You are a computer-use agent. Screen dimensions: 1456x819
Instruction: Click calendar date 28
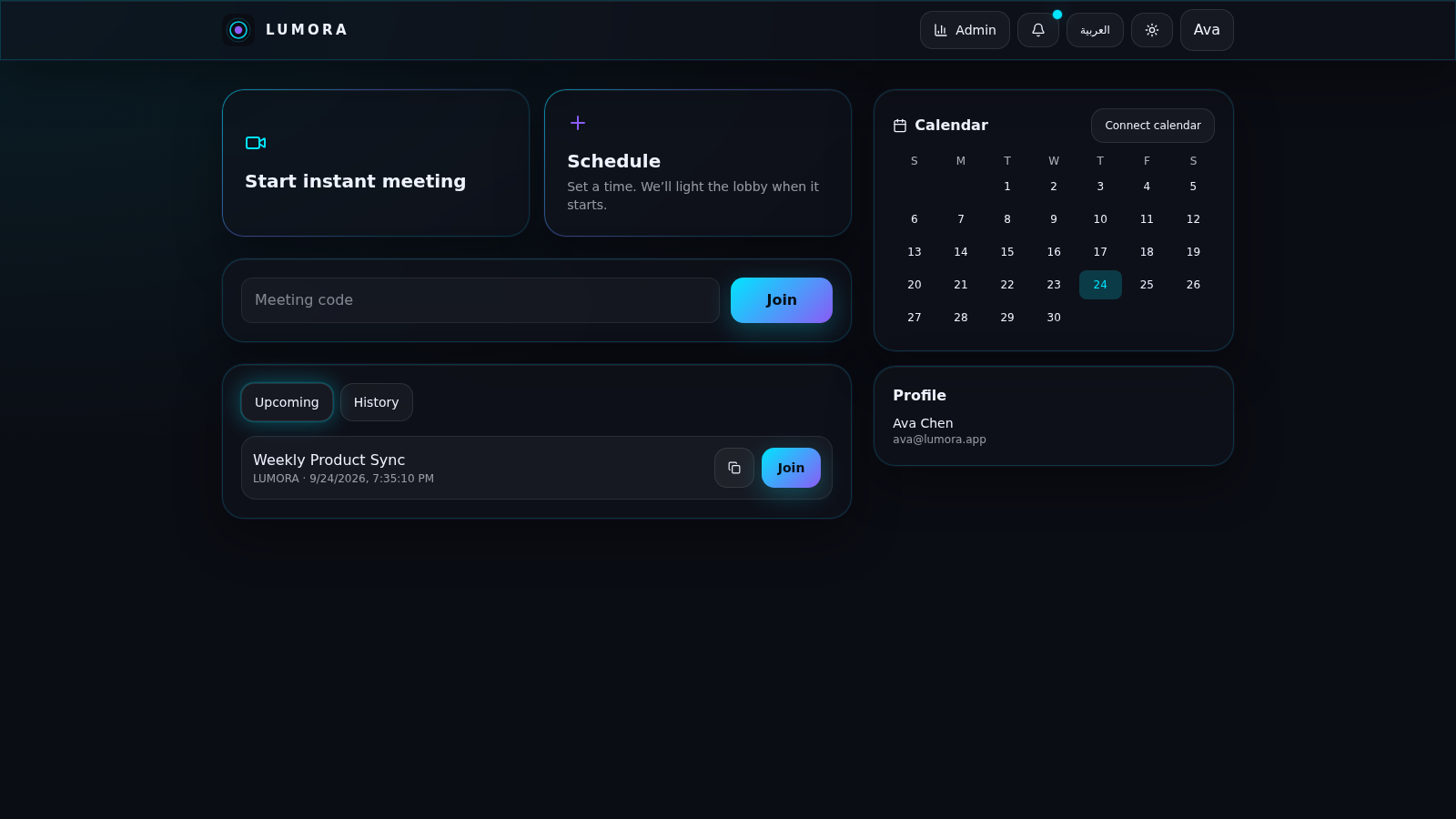tap(961, 318)
